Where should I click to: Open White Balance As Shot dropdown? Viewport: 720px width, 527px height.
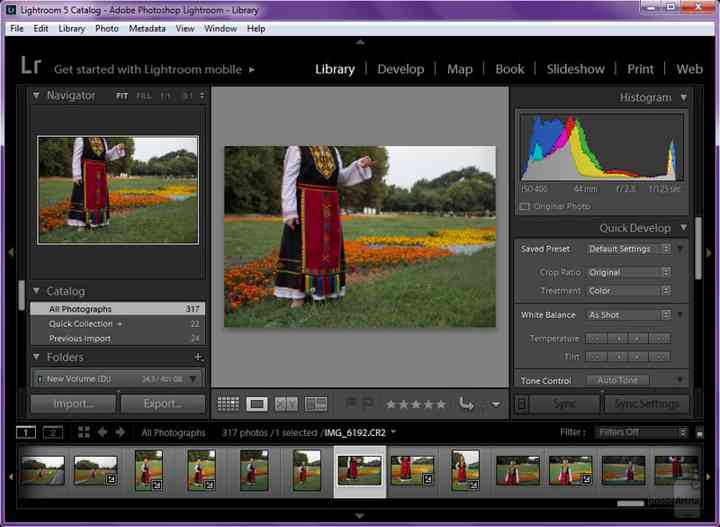[x=628, y=315]
